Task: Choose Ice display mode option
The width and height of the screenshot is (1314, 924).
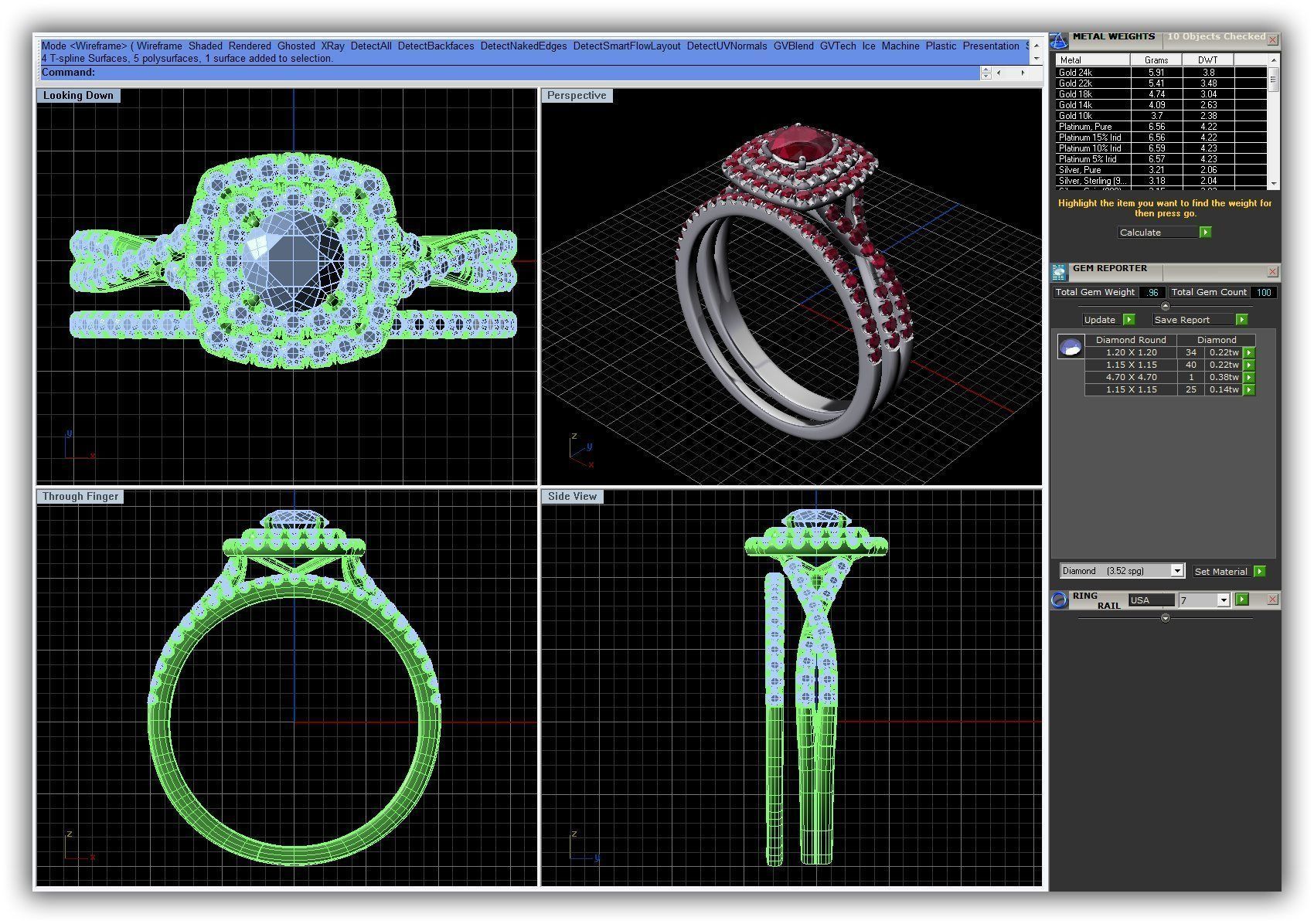Action: pyautogui.click(x=869, y=46)
